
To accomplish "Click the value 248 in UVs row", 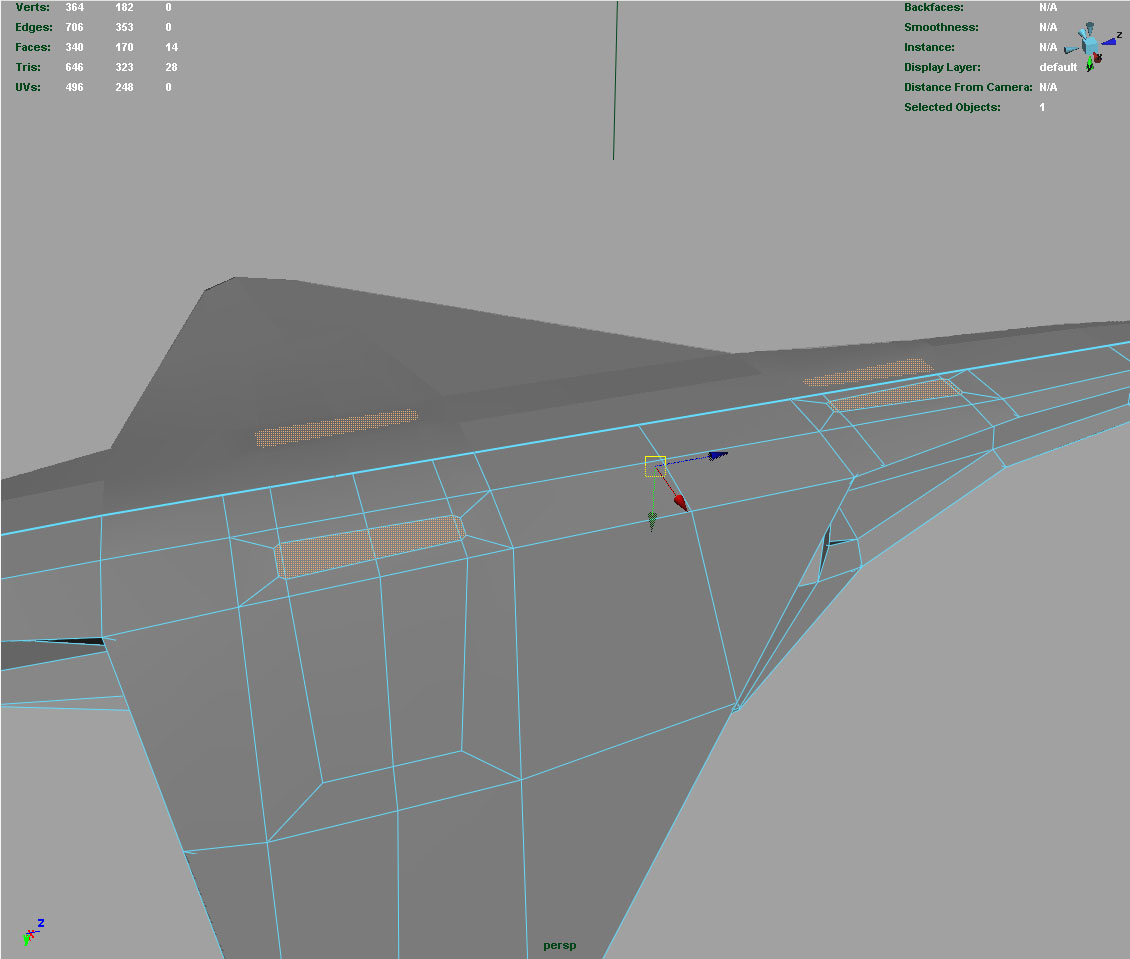I will [125, 88].
